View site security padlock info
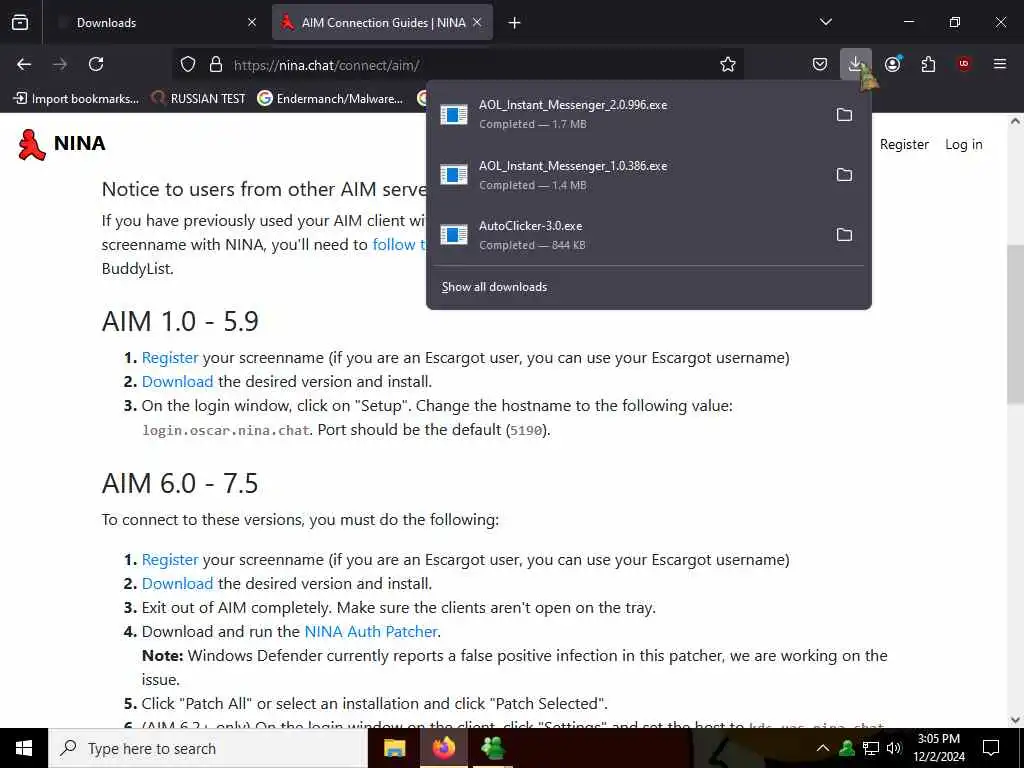This screenshot has width=1024, height=768. coord(216,64)
